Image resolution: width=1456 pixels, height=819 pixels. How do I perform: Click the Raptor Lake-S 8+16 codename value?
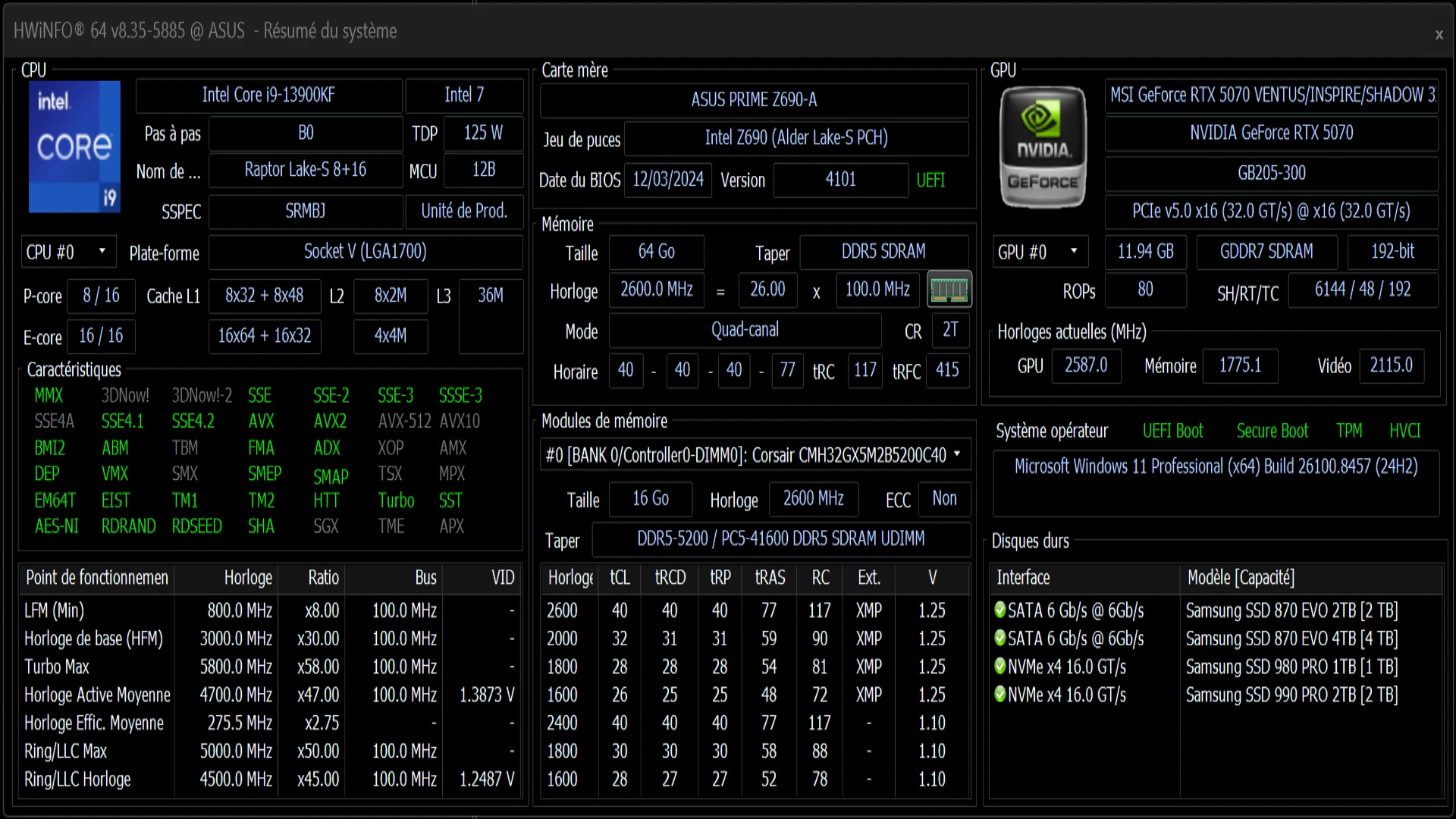[305, 170]
